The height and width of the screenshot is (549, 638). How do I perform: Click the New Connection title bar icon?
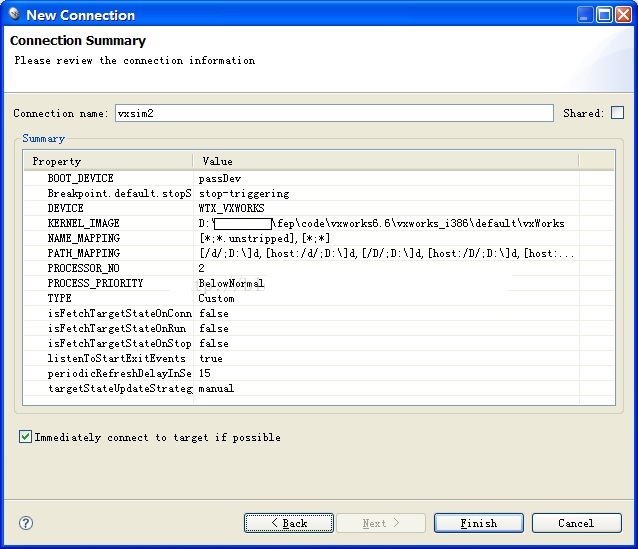coord(14,15)
